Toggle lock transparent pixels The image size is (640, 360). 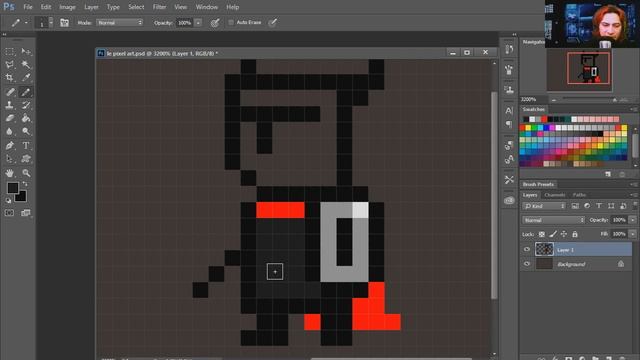542,234
